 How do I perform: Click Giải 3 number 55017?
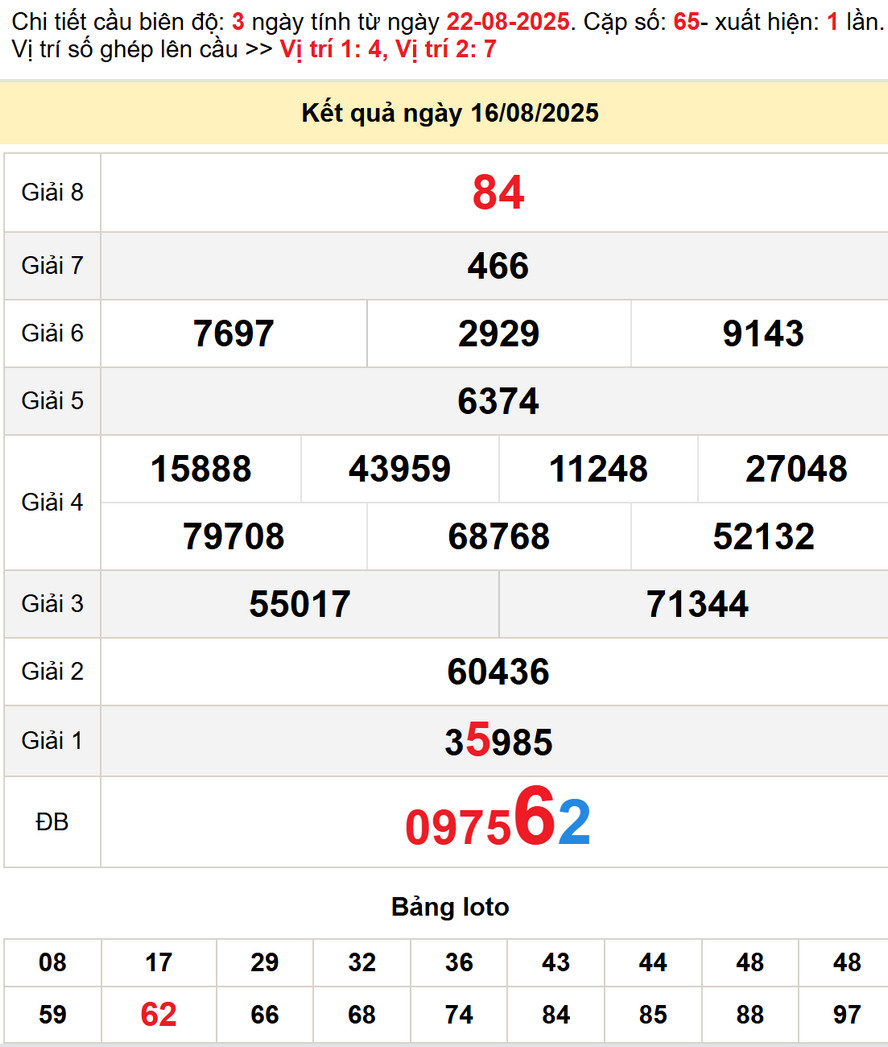click(x=300, y=604)
